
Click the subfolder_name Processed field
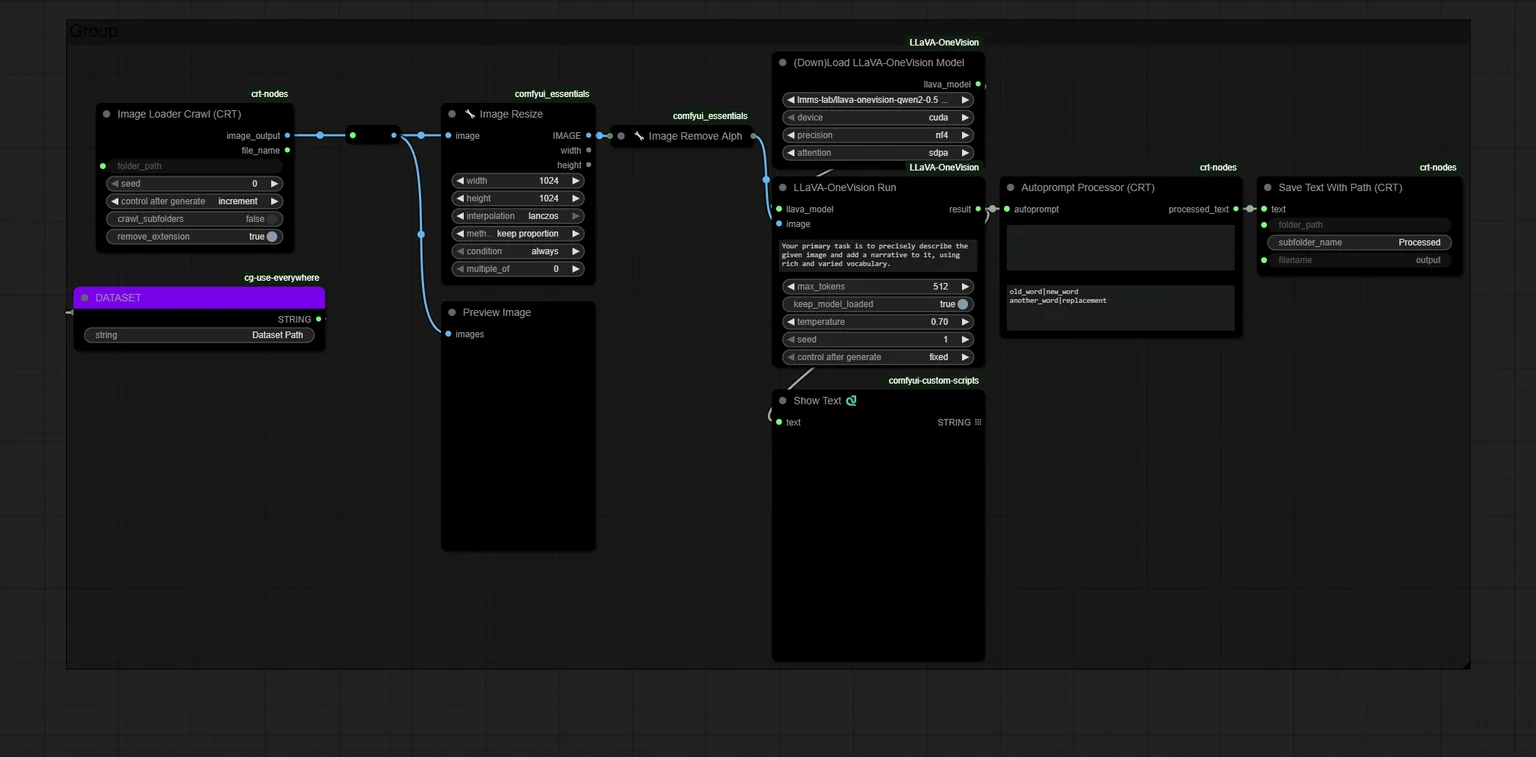coord(1360,242)
